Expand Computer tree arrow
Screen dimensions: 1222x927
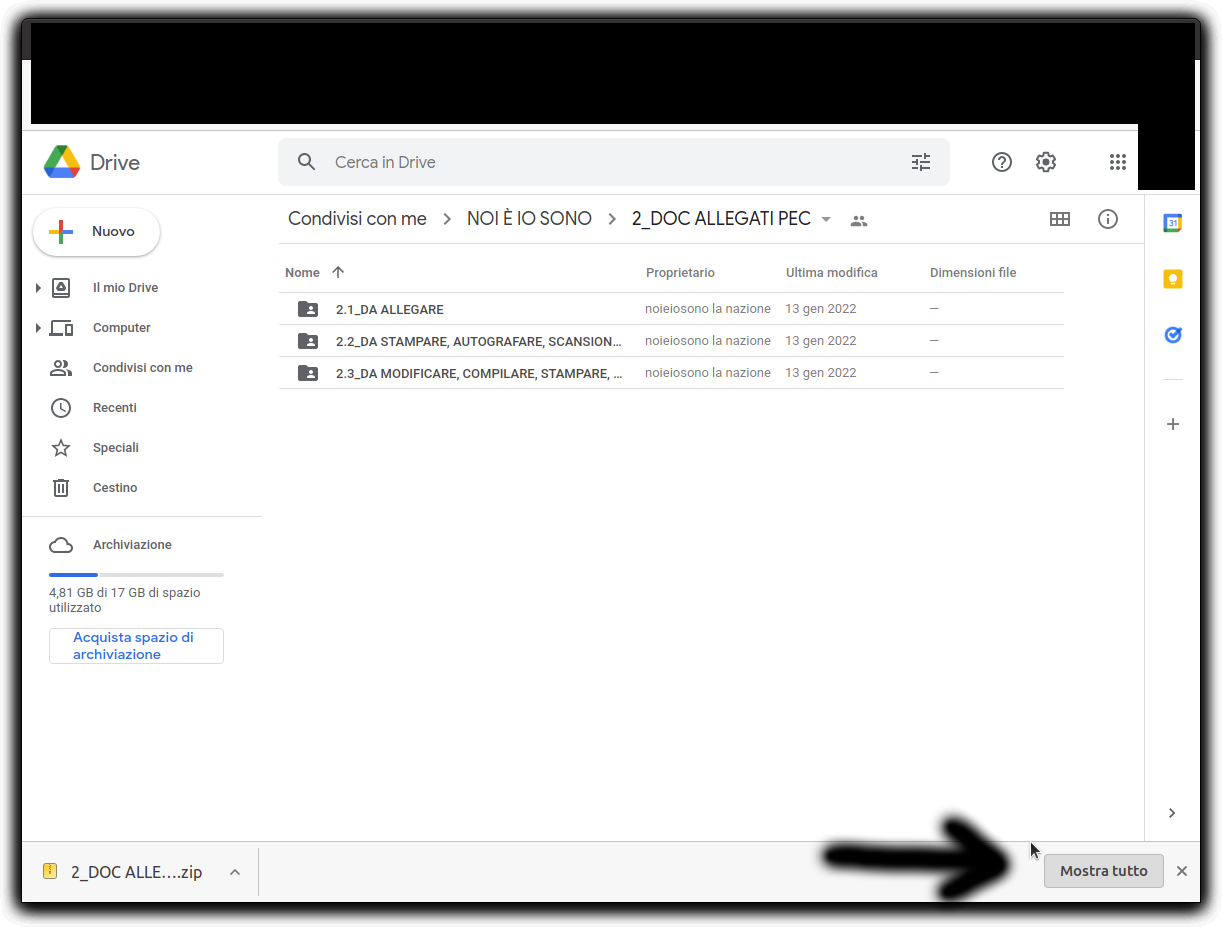tap(38, 328)
